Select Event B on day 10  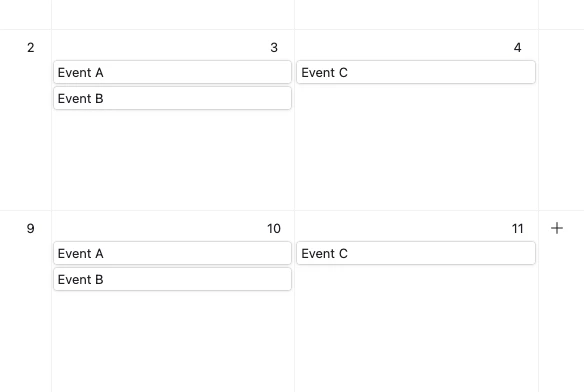(172, 279)
